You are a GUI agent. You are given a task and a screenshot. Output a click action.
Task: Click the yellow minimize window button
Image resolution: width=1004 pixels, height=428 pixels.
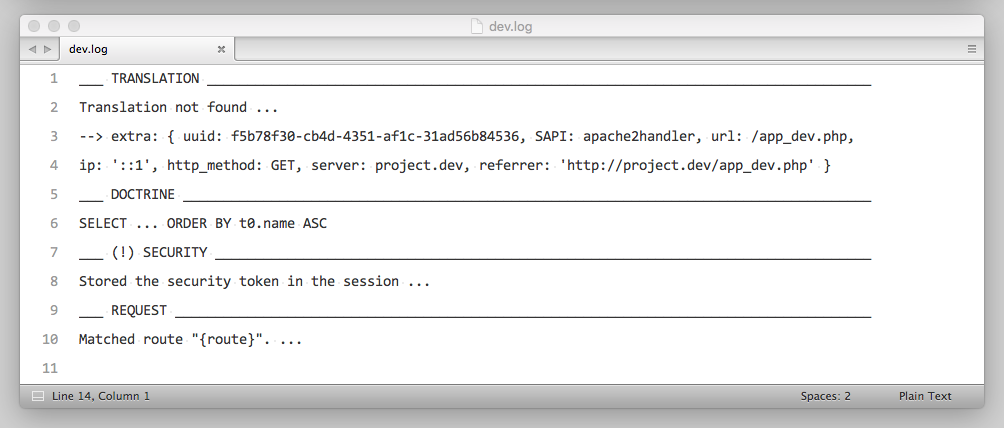(54, 26)
